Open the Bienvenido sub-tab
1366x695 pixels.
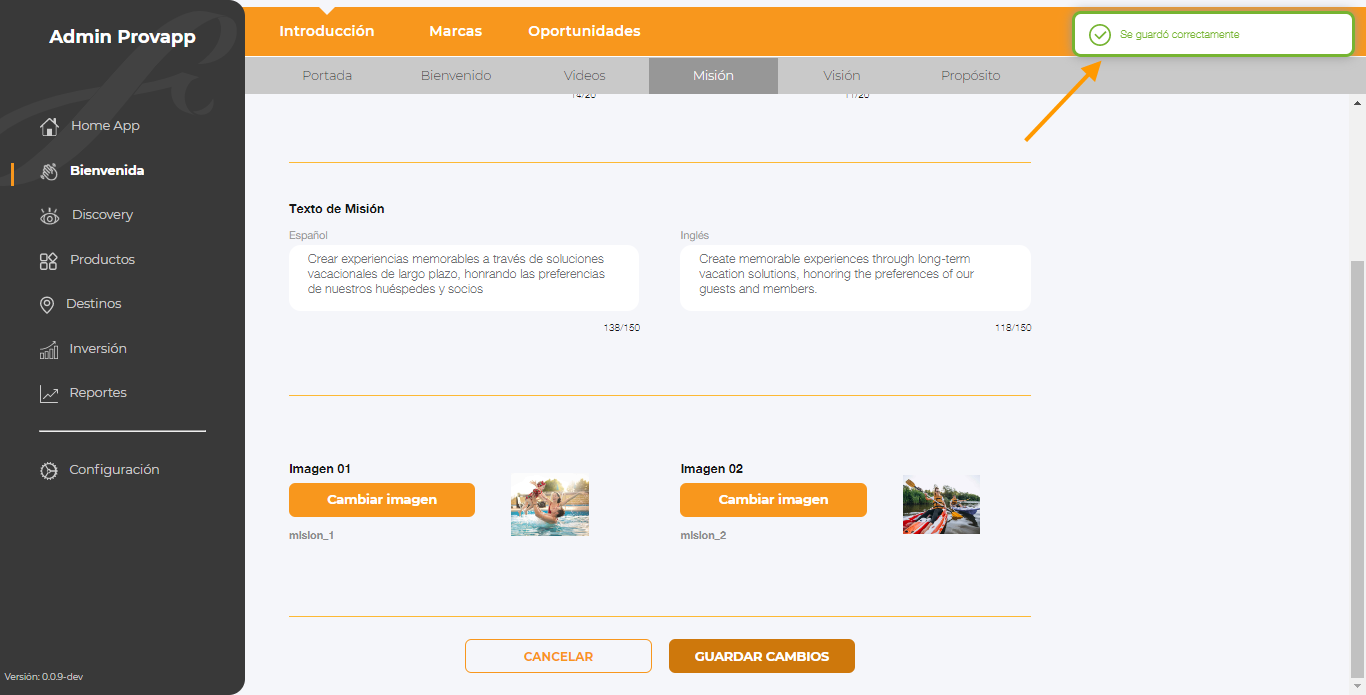456,76
